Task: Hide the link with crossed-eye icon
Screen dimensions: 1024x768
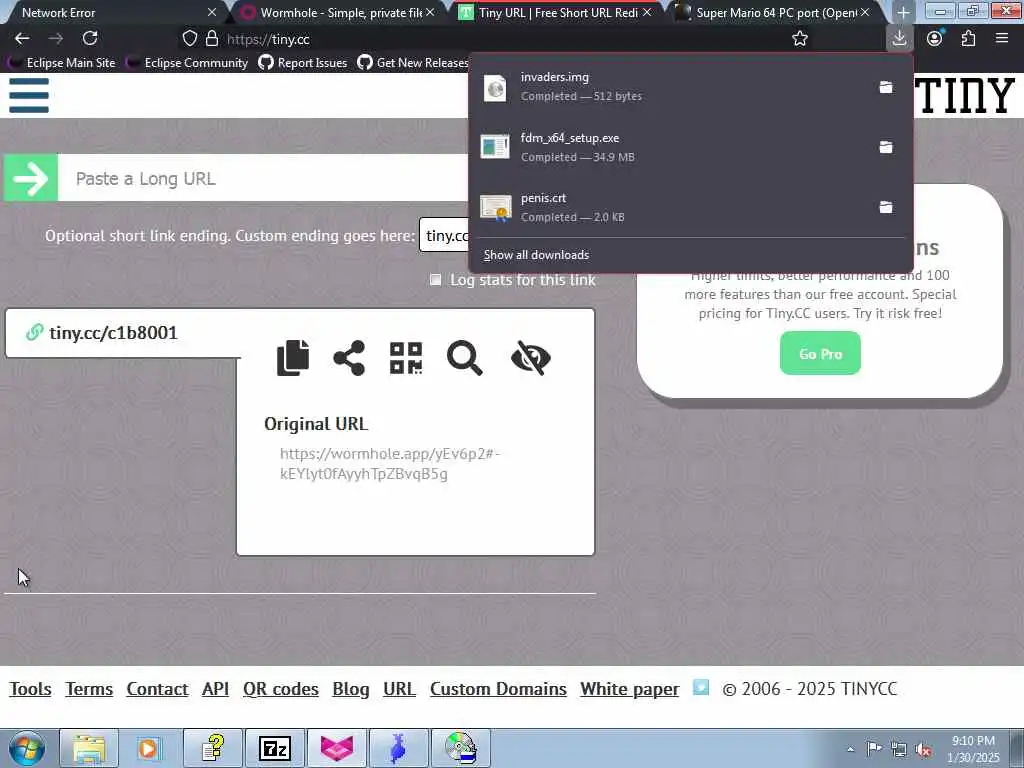Action: click(x=530, y=358)
